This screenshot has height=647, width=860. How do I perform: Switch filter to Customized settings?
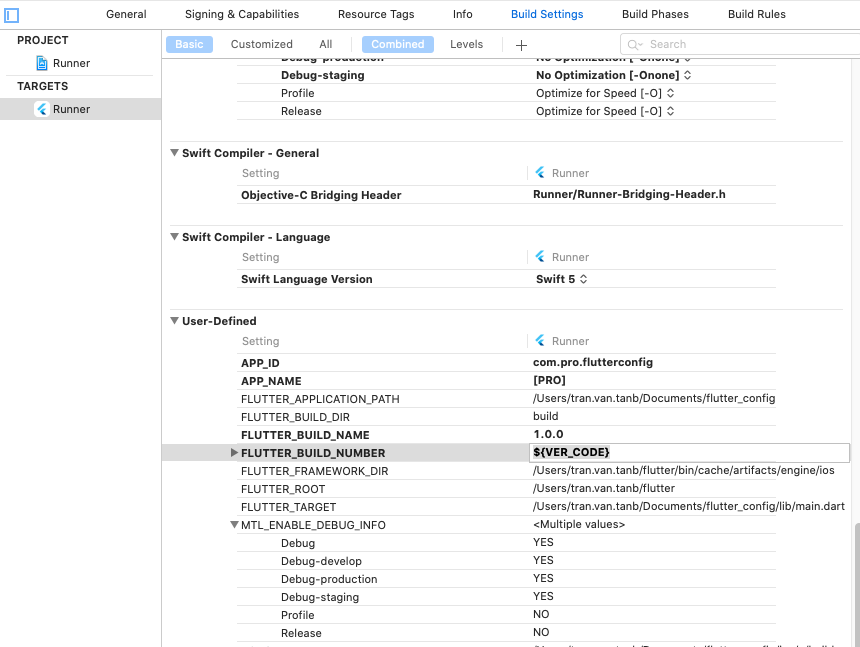click(262, 45)
